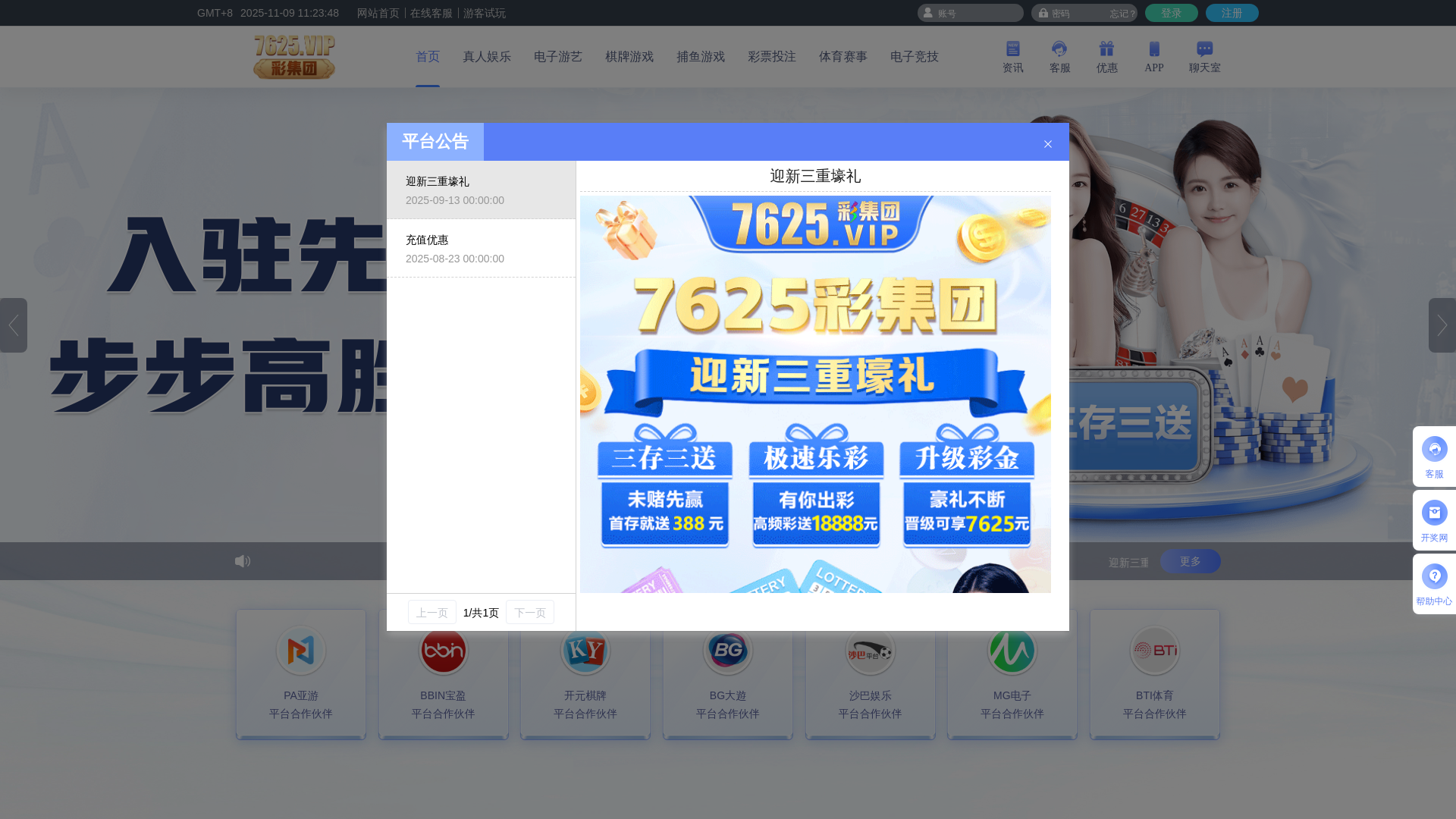
Task: Open the 资讯 news icon
Action: tap(1012, 57)
